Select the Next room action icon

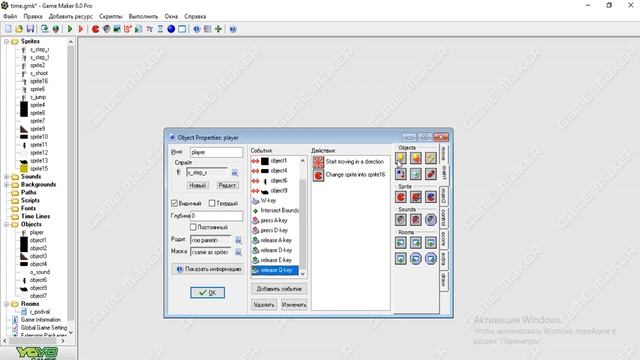pos(416,243)
